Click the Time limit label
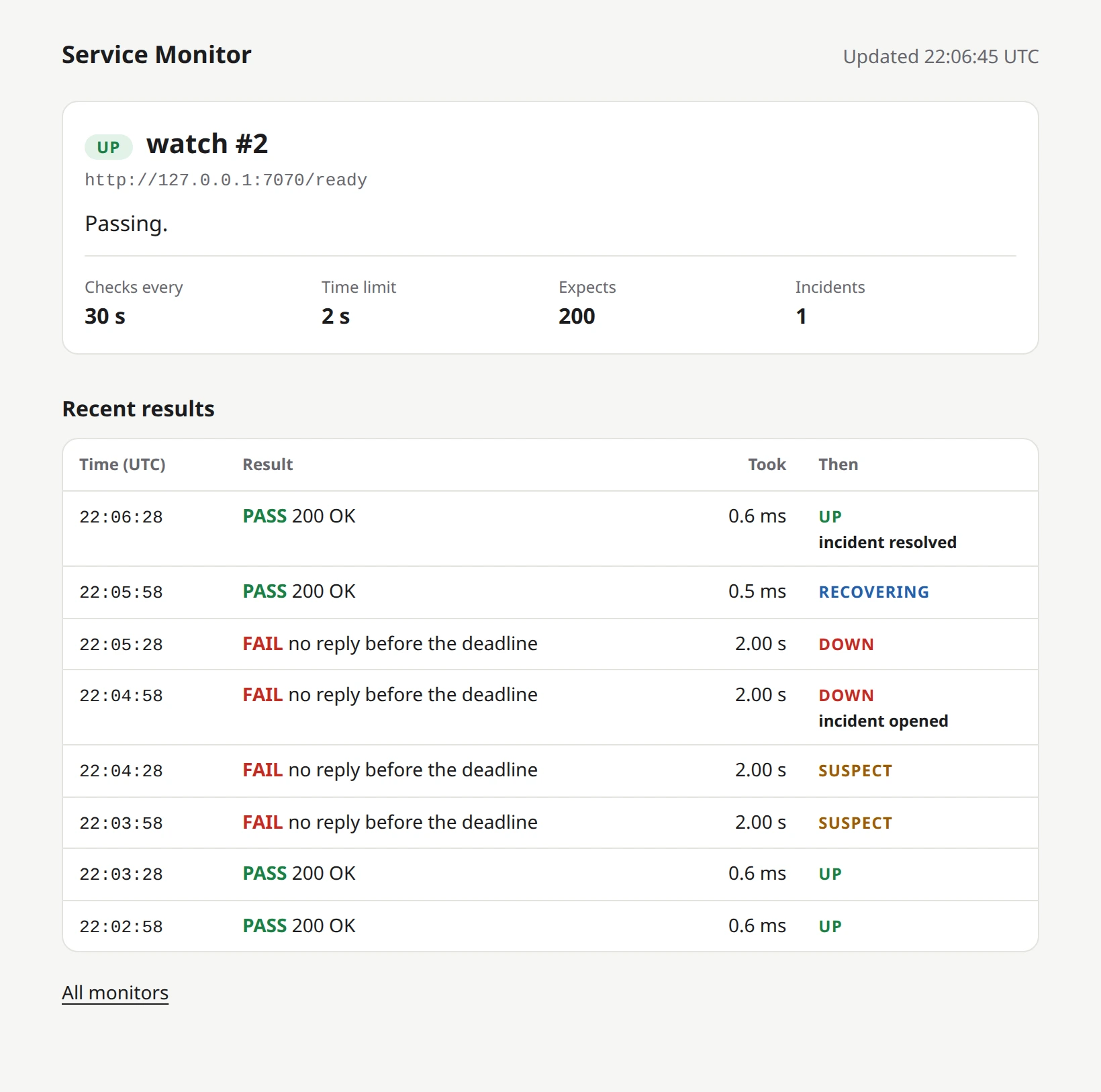The height and width of the screenshot is (1092, 1101). tap(358, 287)
